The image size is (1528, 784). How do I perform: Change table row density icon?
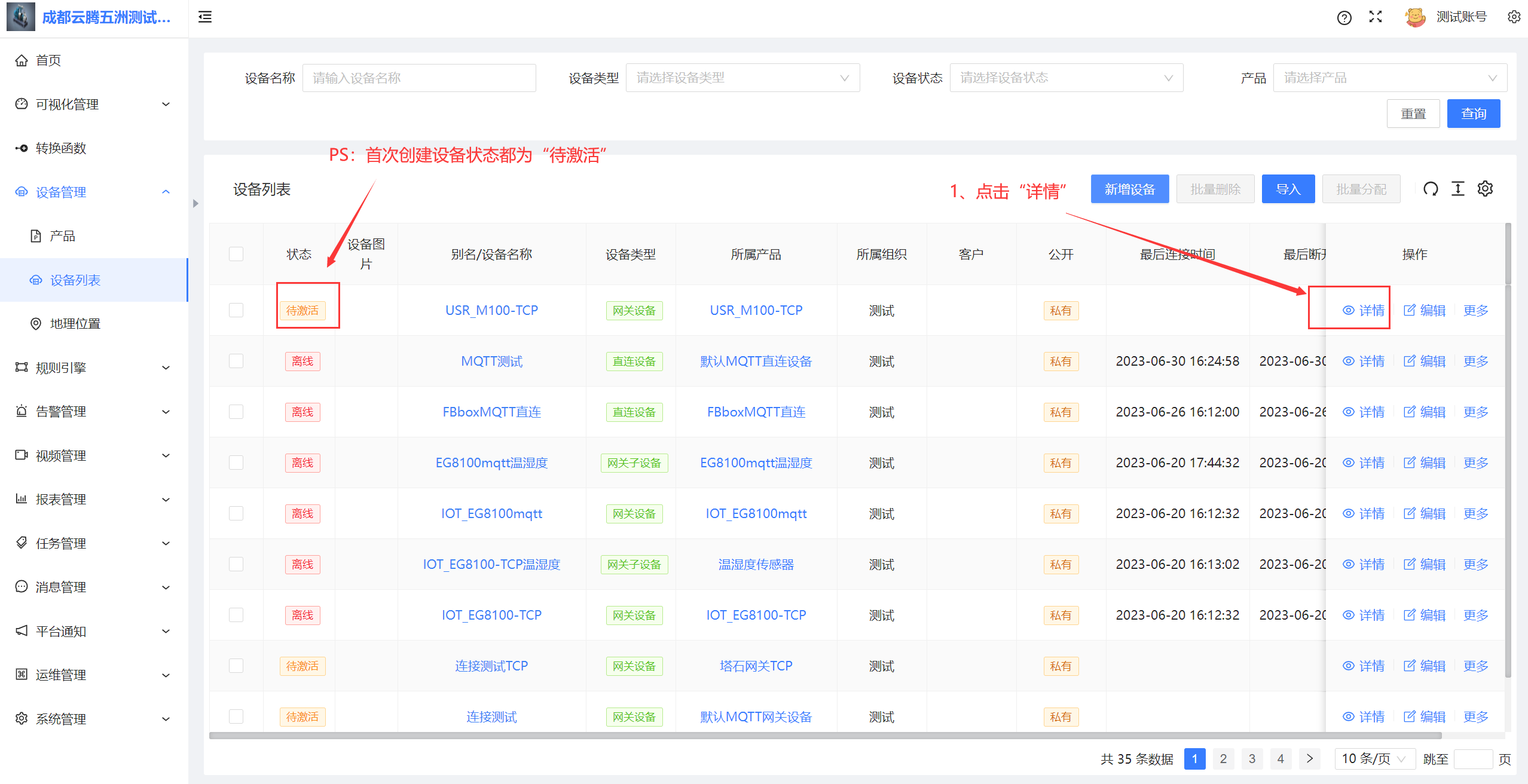[1458, 189]
